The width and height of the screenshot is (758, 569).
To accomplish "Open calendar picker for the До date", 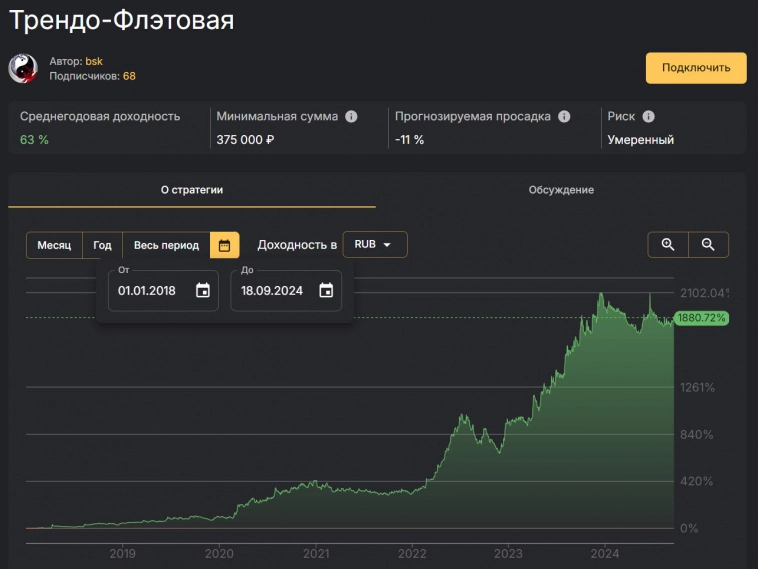I will tap(326, 291).
